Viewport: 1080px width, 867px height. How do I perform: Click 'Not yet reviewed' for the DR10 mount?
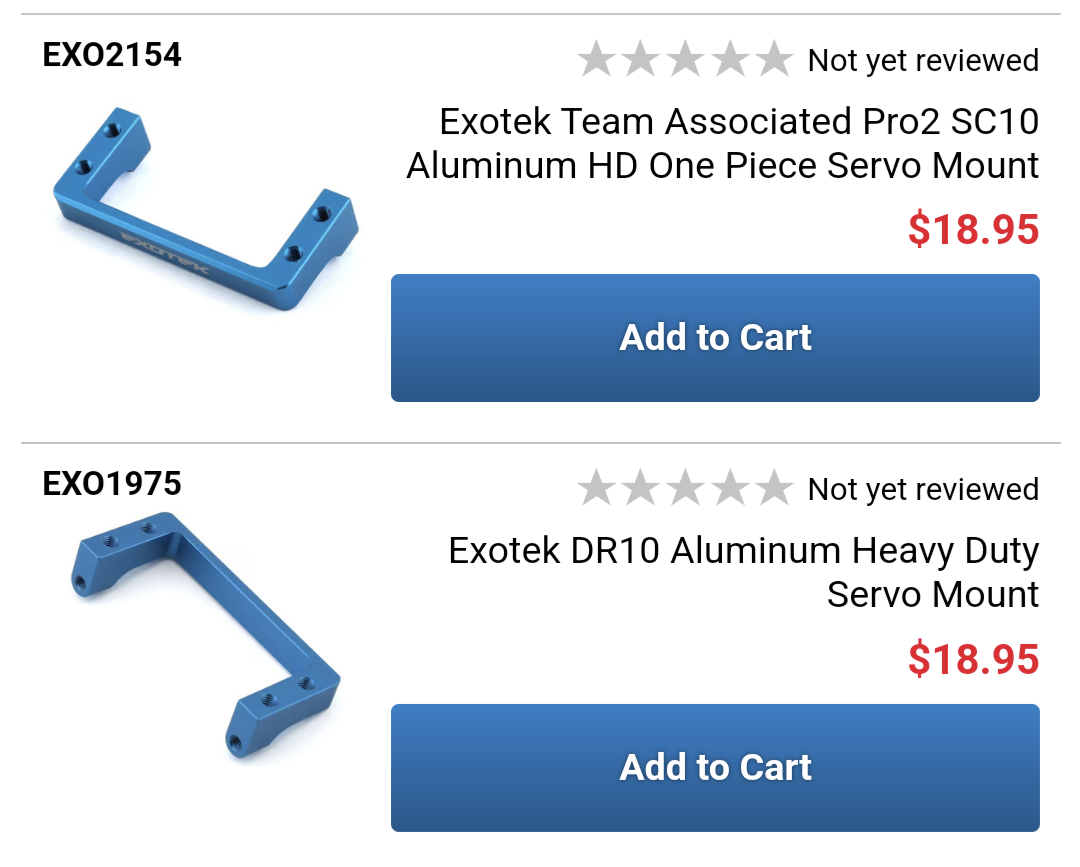(x=923, y=490)
